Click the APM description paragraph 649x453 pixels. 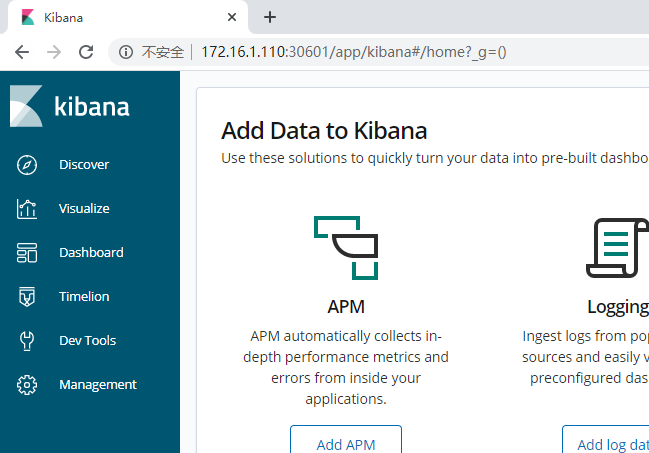[x=346, y=367]
